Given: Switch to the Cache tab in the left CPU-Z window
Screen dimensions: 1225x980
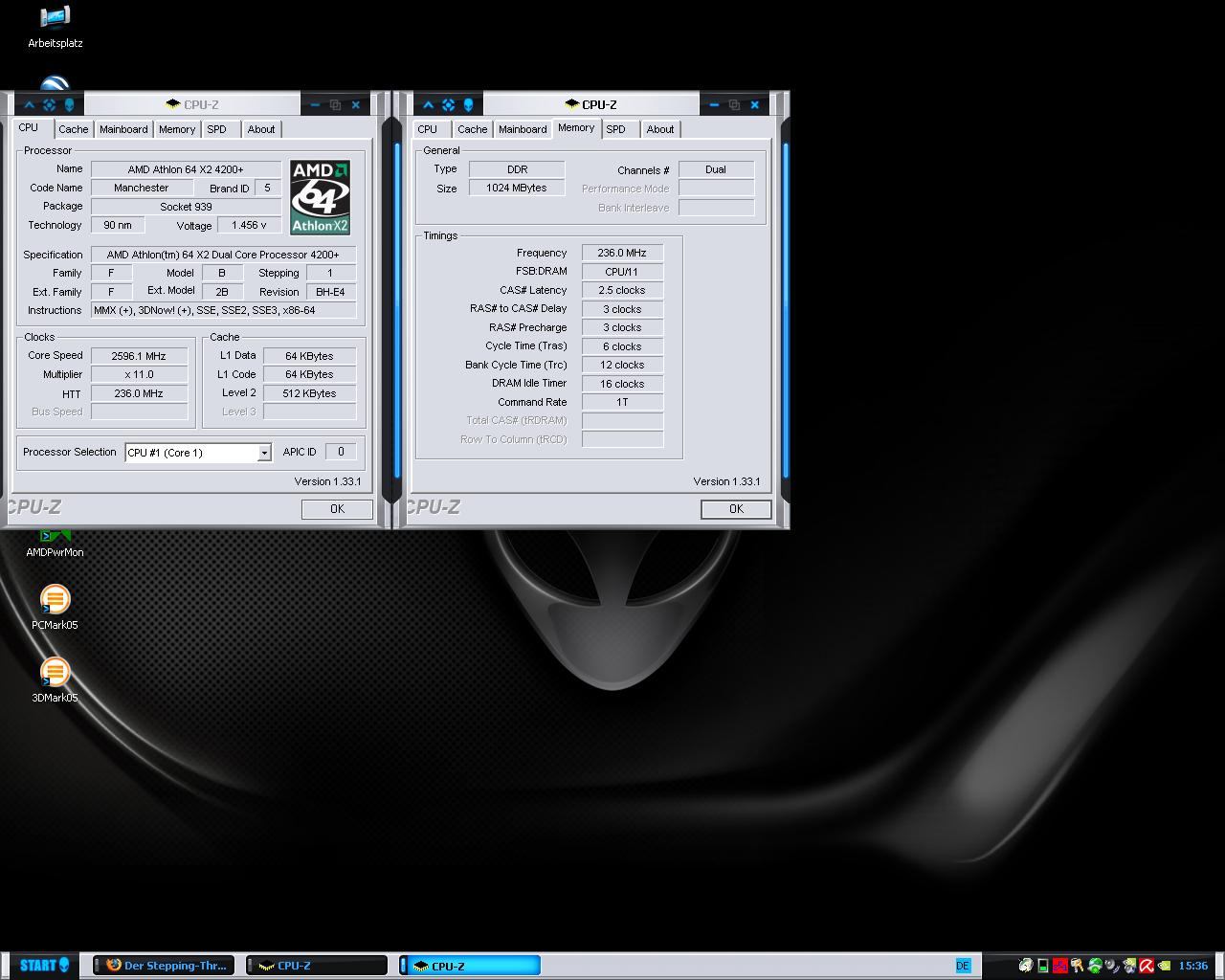Looking at the screenshot, I should (x=73, y=129).
